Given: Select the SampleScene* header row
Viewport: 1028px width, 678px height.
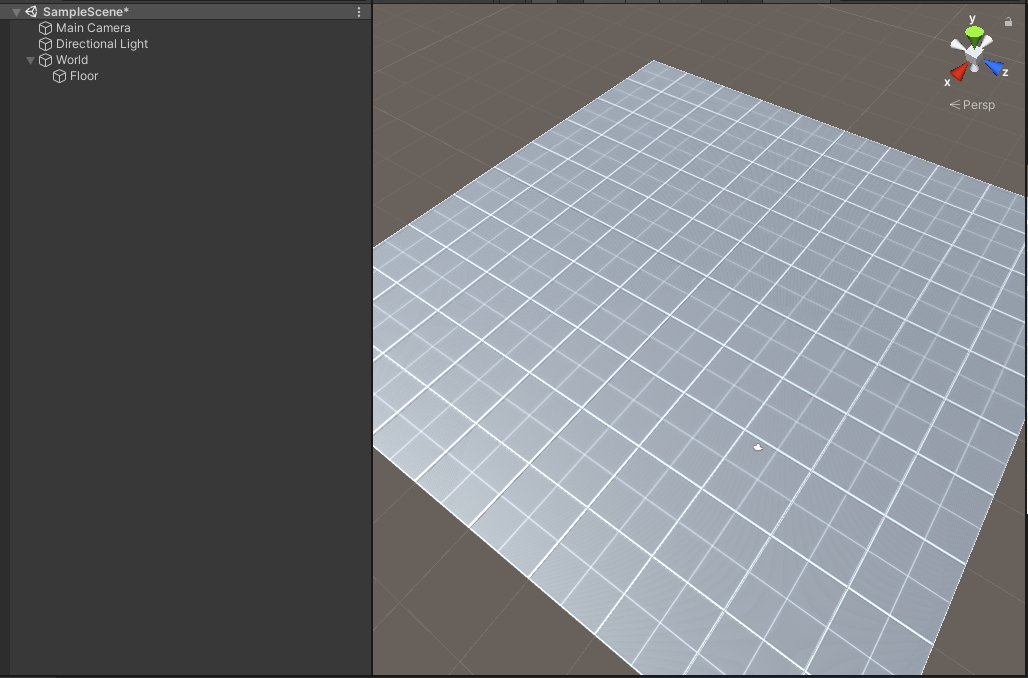Looking at the screenshot, I should pyautogui.click(x=186, y=12).
